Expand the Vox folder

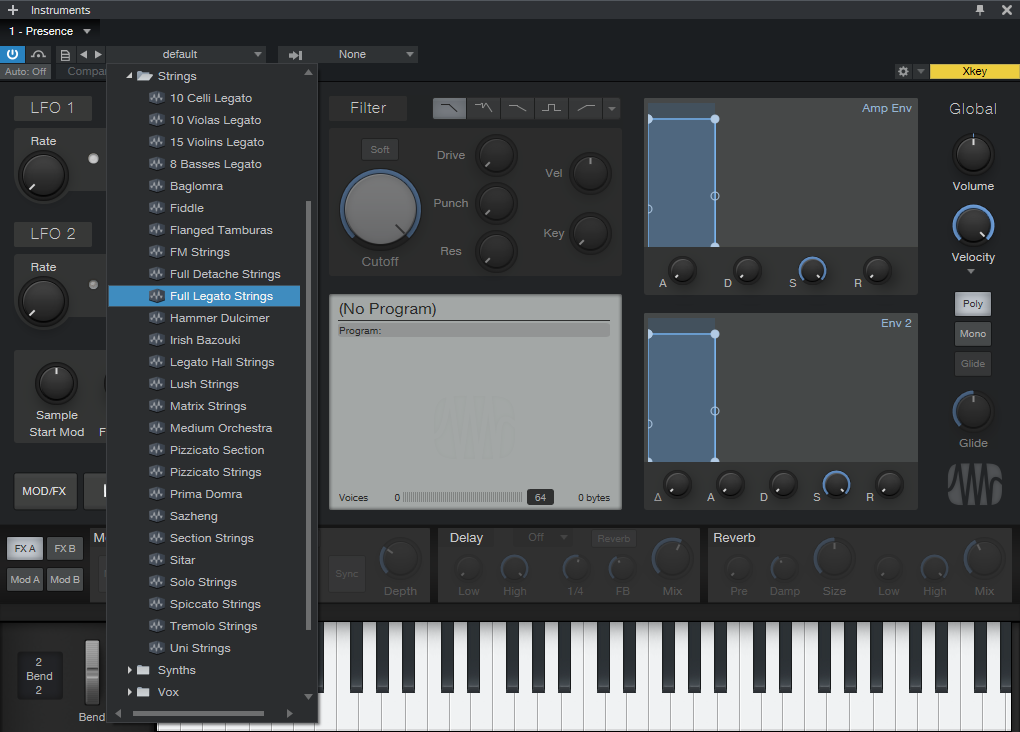click(x=129, y=692)
